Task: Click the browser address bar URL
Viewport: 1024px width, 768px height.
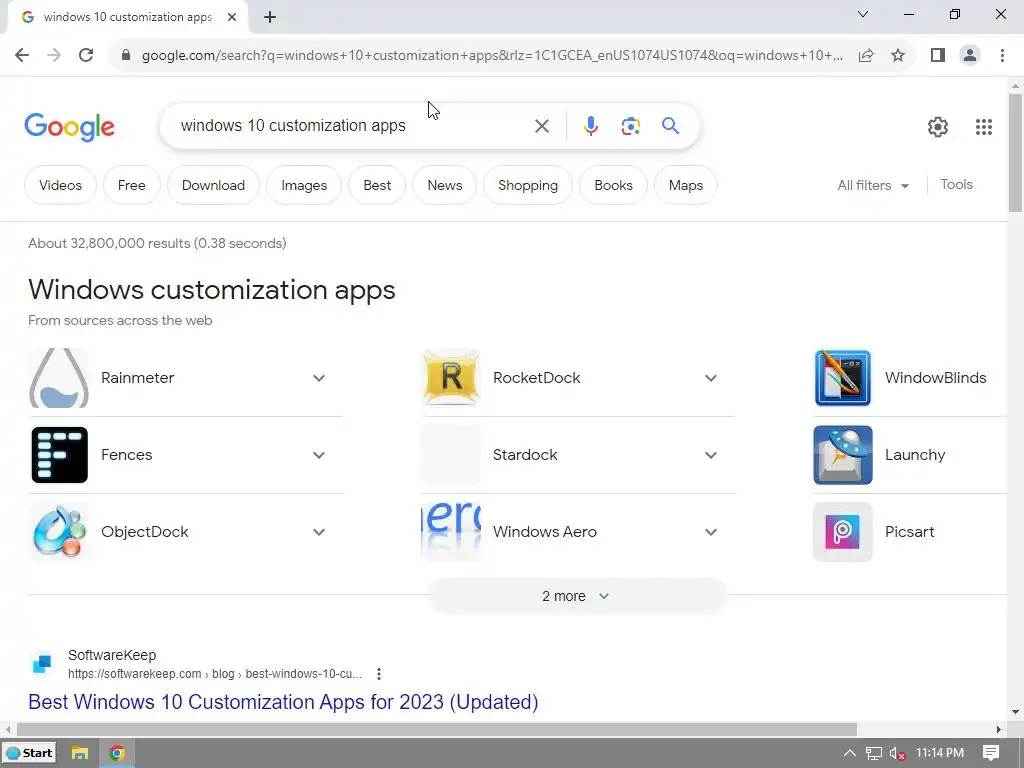Action: pyautogui.click(x=492, y=56)
